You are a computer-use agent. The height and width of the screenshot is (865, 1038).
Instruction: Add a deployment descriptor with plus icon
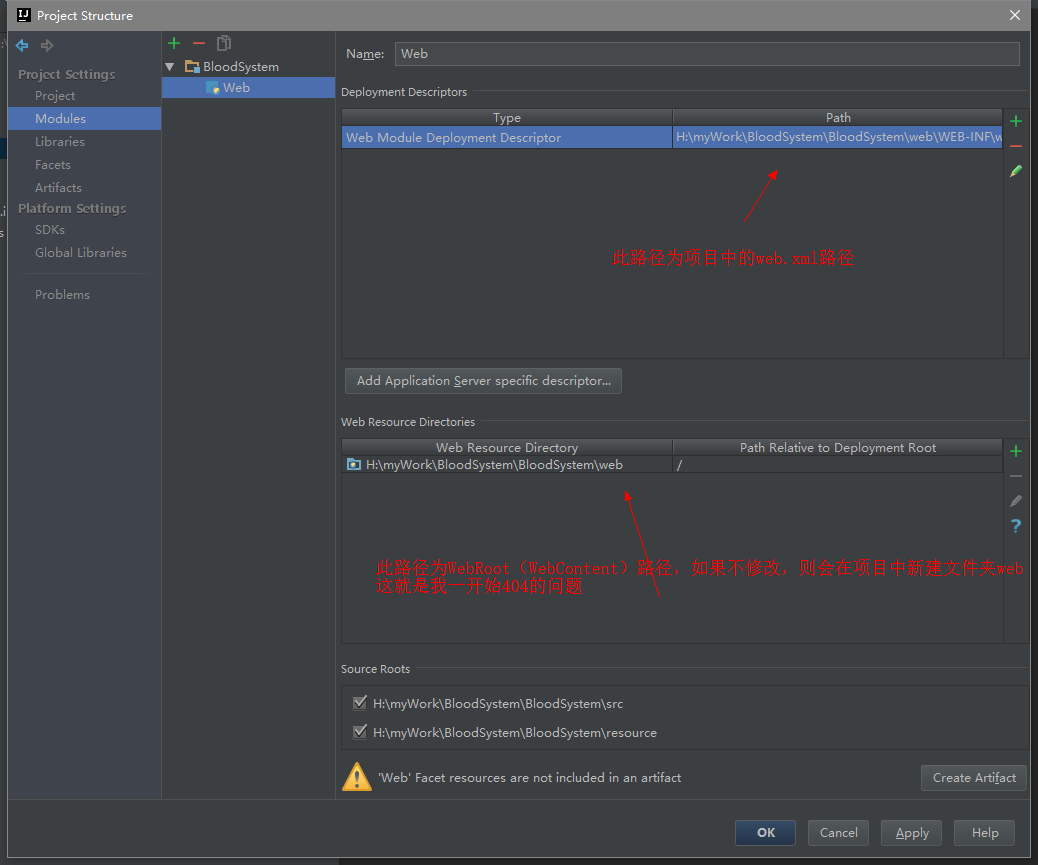[1016, 121]
